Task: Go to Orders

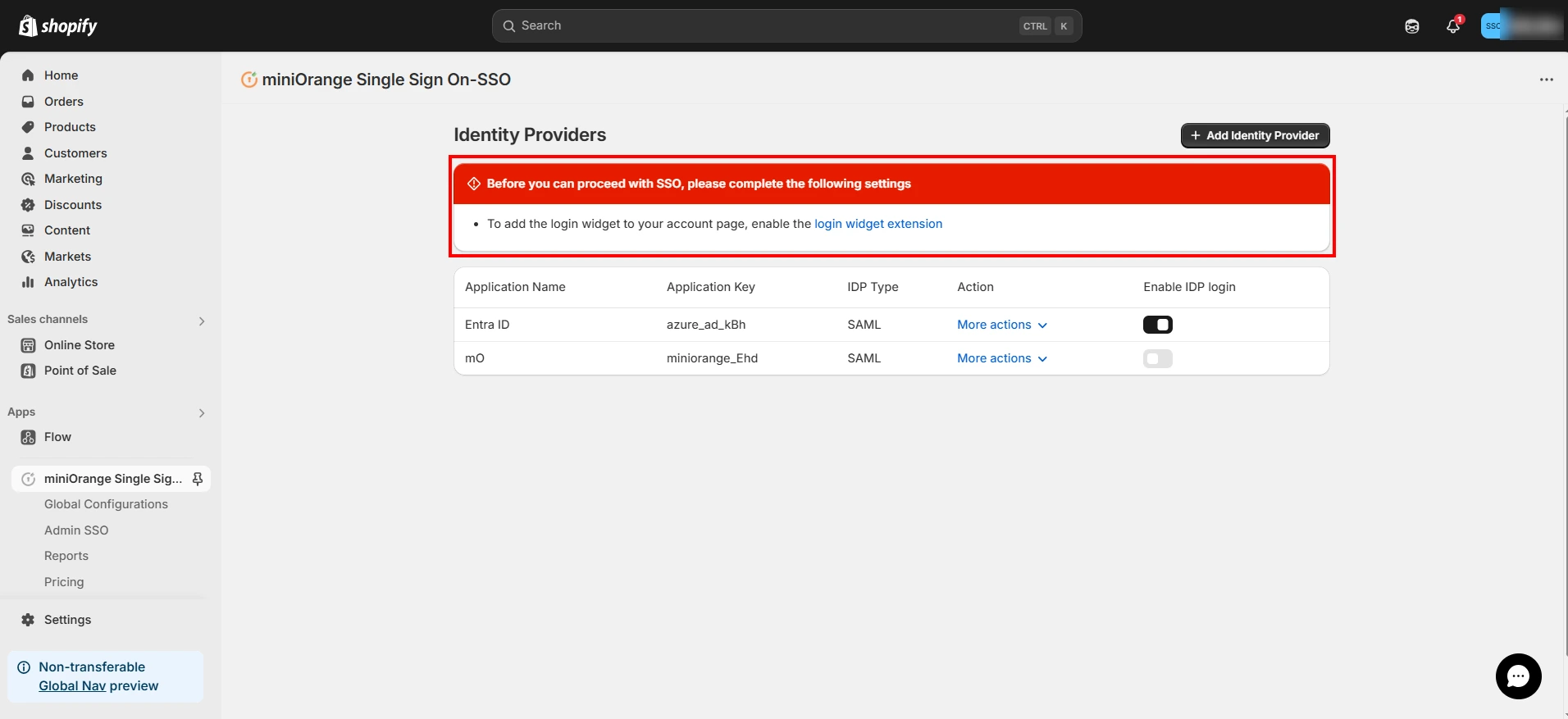Action: pos(64,102)
